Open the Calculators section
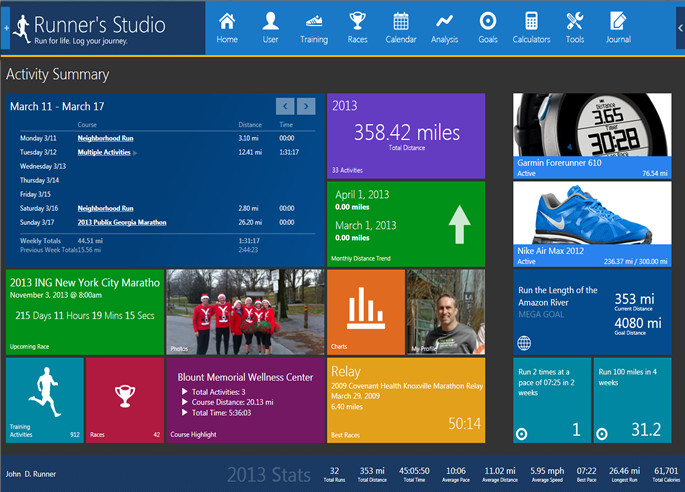685x492 pixels. pos(531,28)
